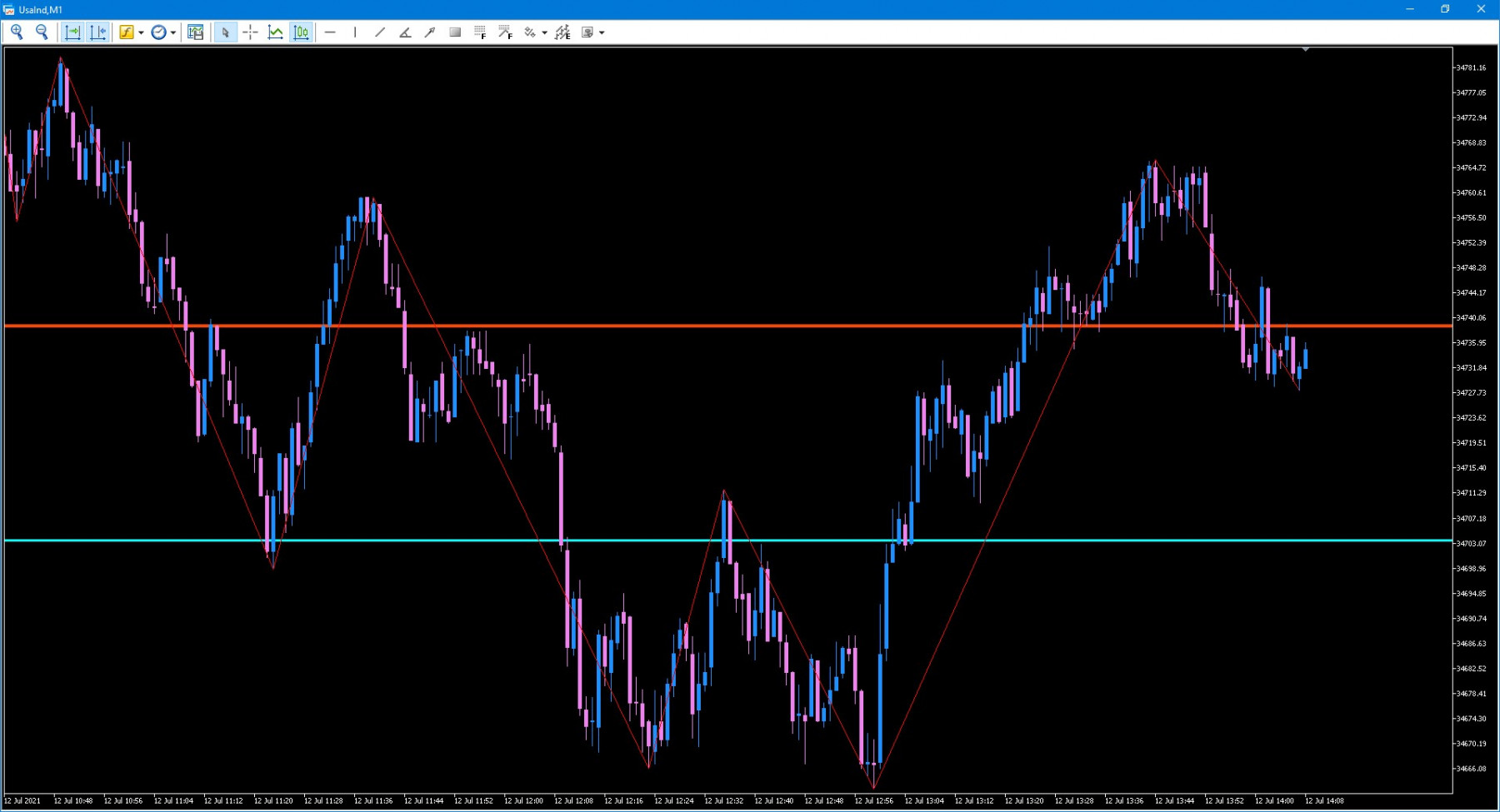
Task: Select the rectangle shape tool
Action: pyautogui.click(x=455, y=32)
